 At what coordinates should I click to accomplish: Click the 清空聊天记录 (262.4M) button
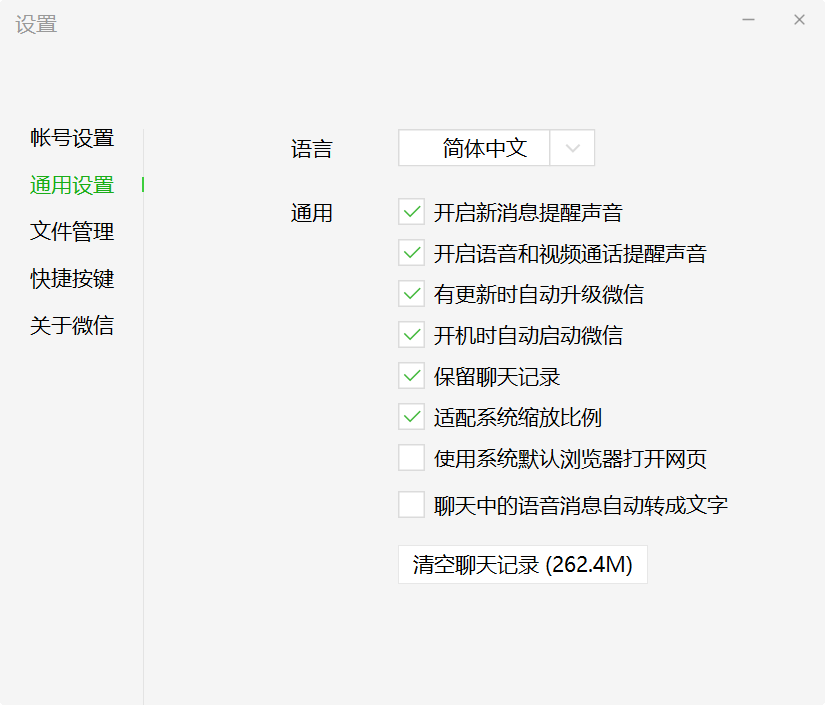pos(522,565)
